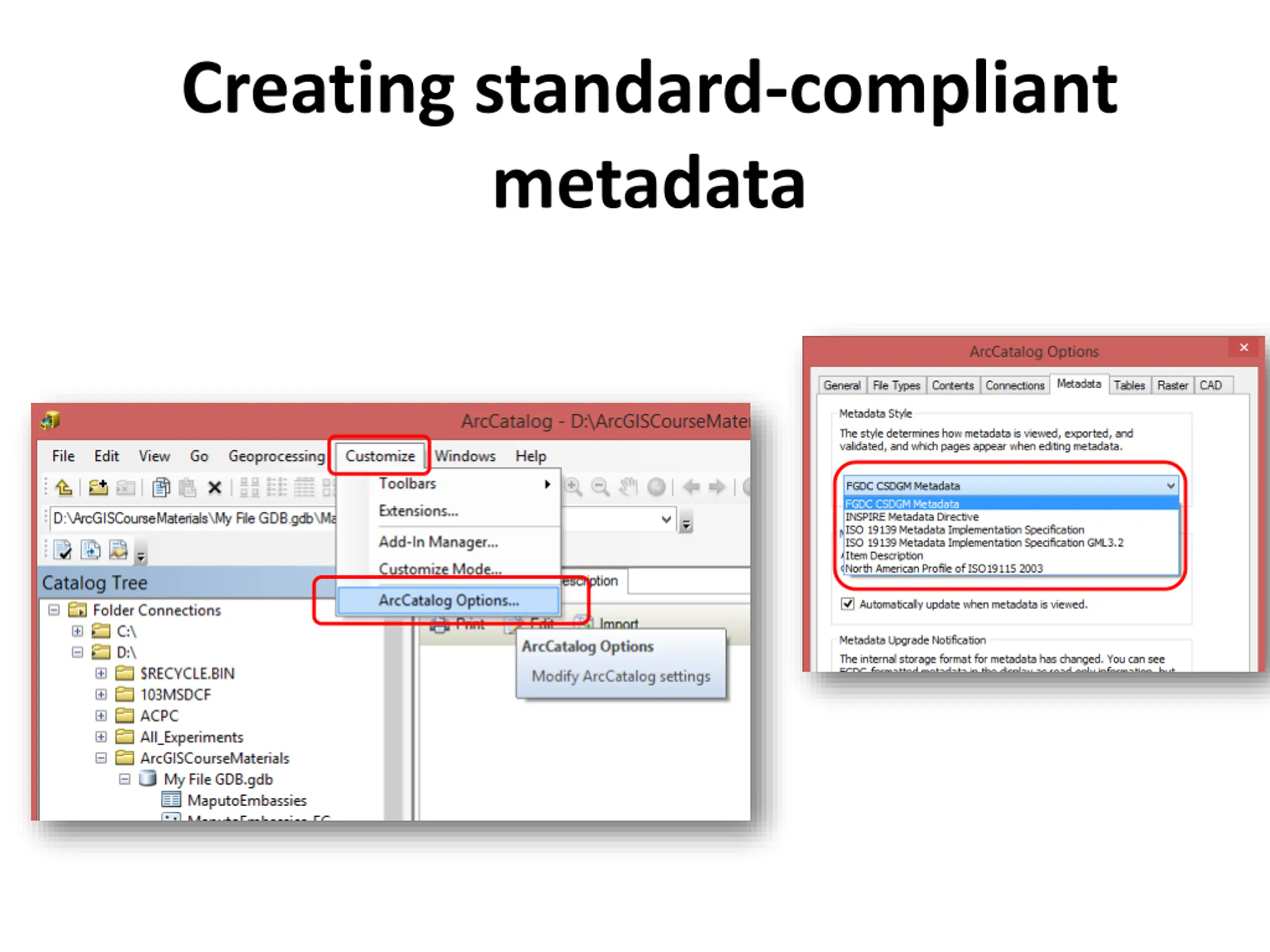Click the Delete (X) toolbar icon
Image resolution: width=1270 pixels, height=952 pixels.
tap(215, 488)
